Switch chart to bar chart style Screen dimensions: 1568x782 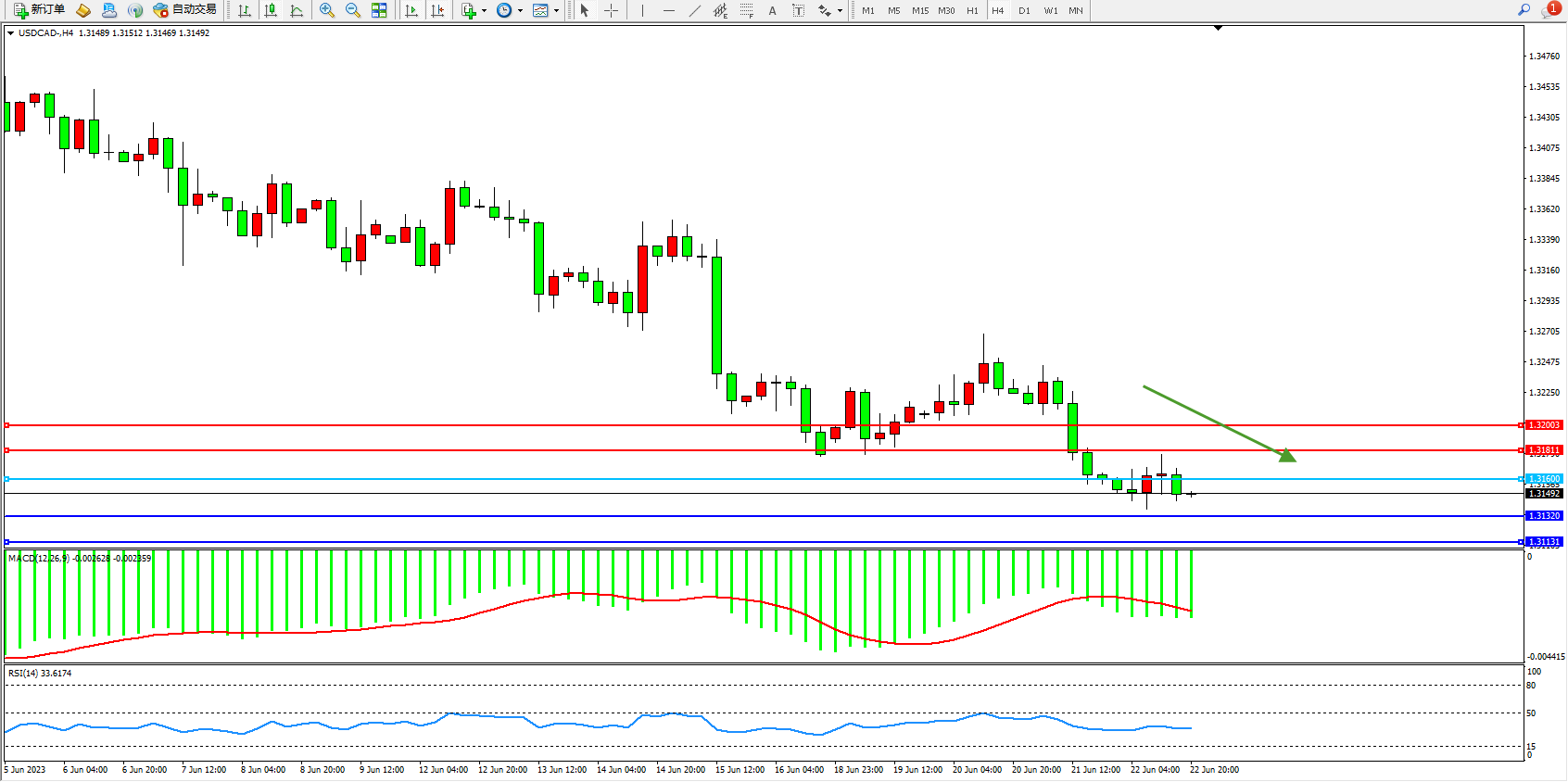point(245,10)
